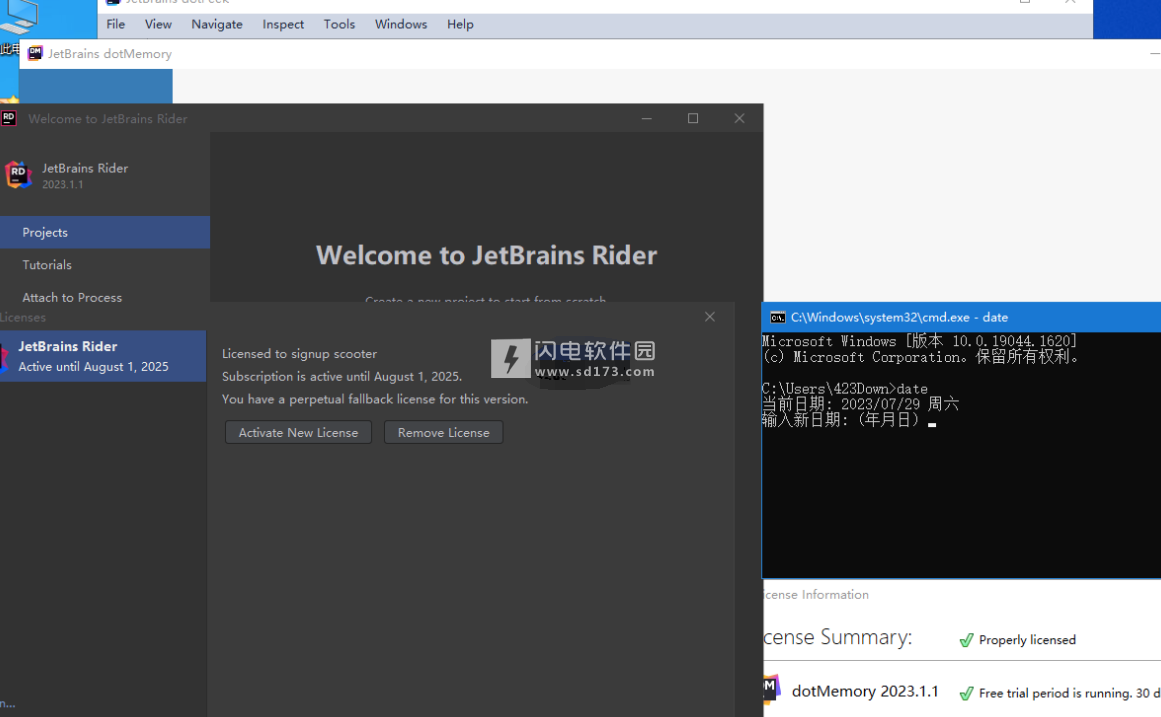Screen dimensions: 1161x717
Task: Click Remove License button
Action: point(444,433)
